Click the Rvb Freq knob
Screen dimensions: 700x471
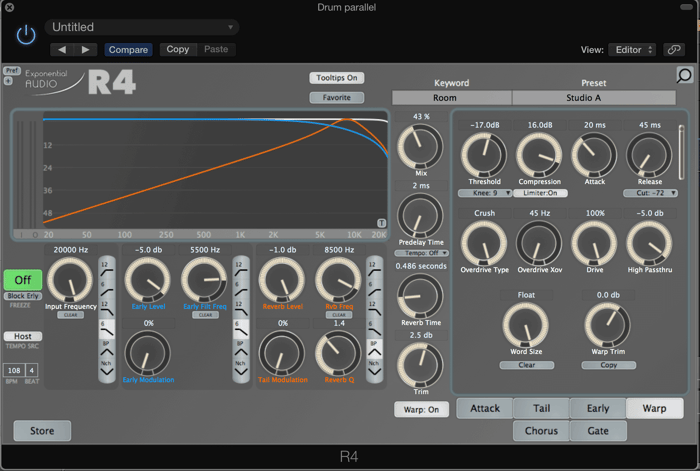(x=338, y=280)
